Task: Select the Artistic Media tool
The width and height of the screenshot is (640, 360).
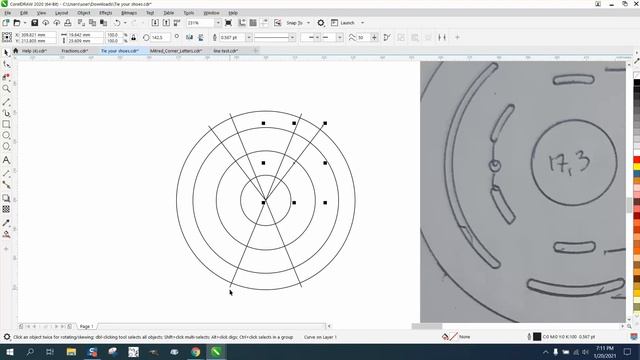Action: (6, 113)
